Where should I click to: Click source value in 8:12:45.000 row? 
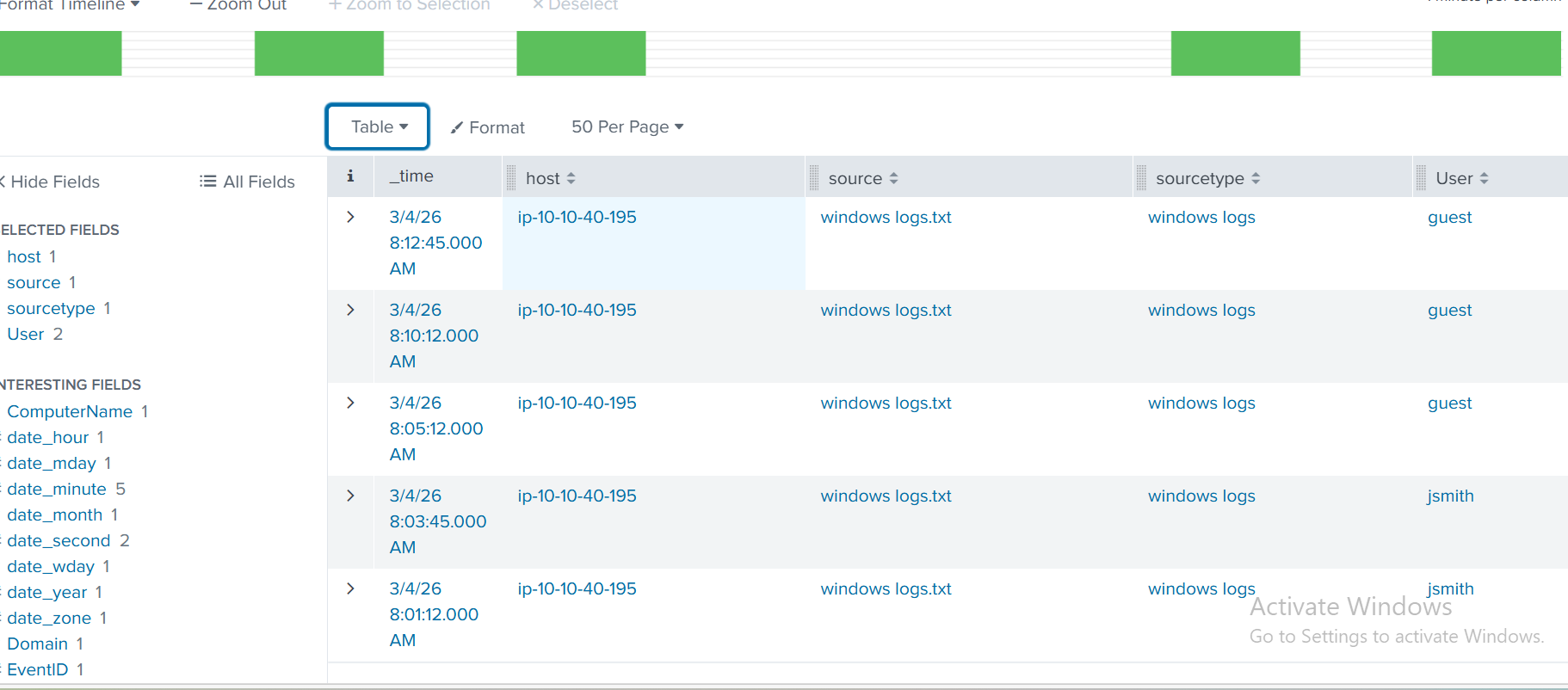(886, 217)
